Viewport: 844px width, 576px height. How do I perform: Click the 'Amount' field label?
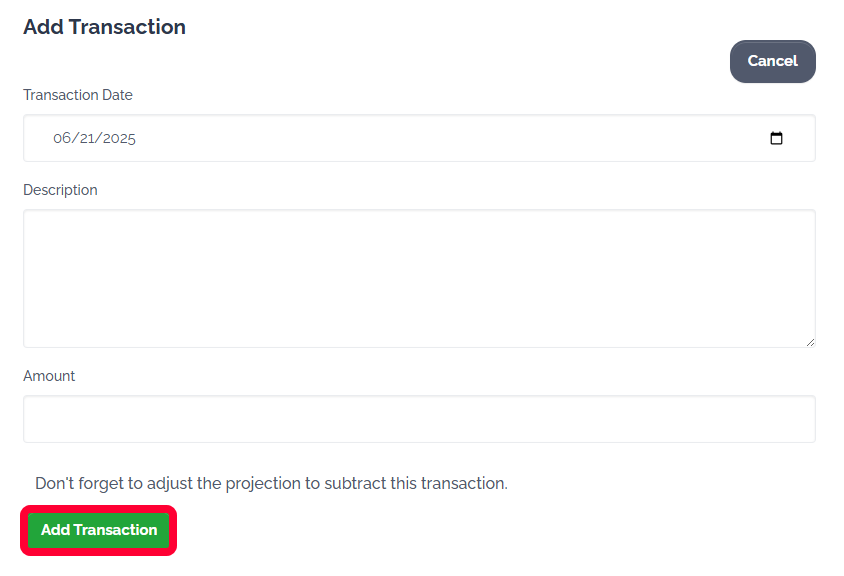pyautogui.click(x=49, y=376)
